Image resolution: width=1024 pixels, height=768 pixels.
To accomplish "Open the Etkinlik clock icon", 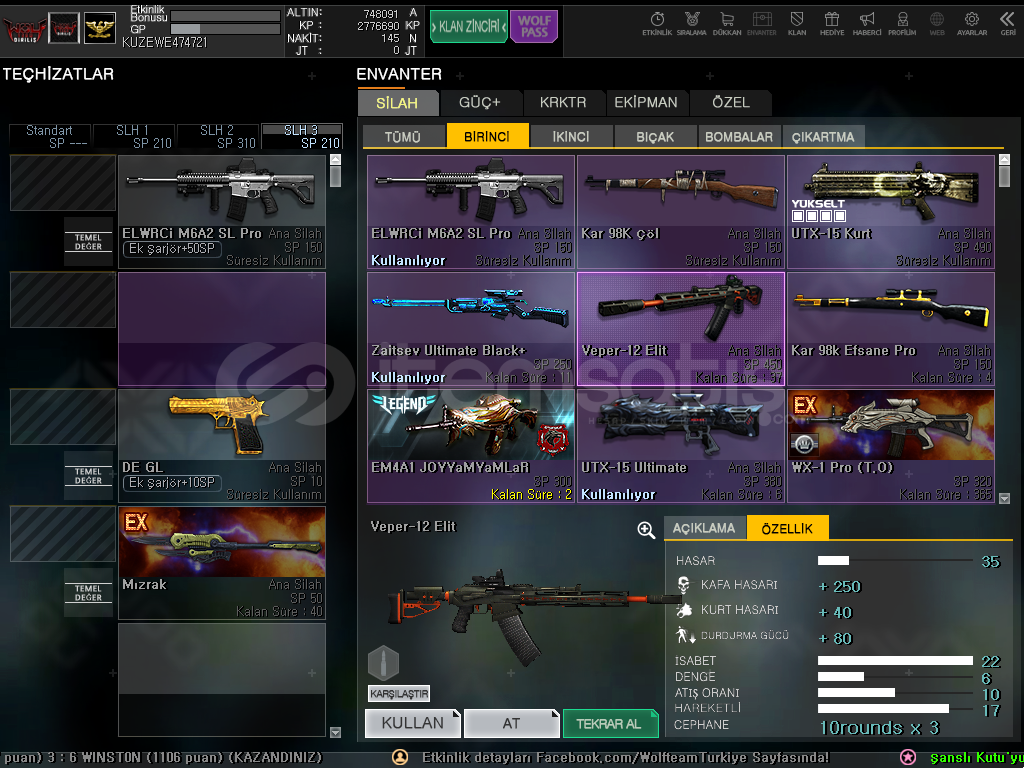I will [657, 24].
